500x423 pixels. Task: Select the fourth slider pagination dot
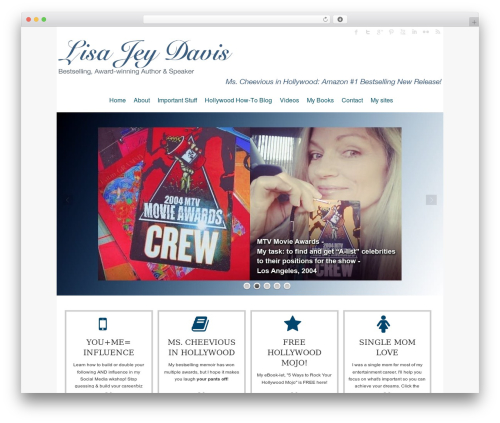tap(277, 286)
